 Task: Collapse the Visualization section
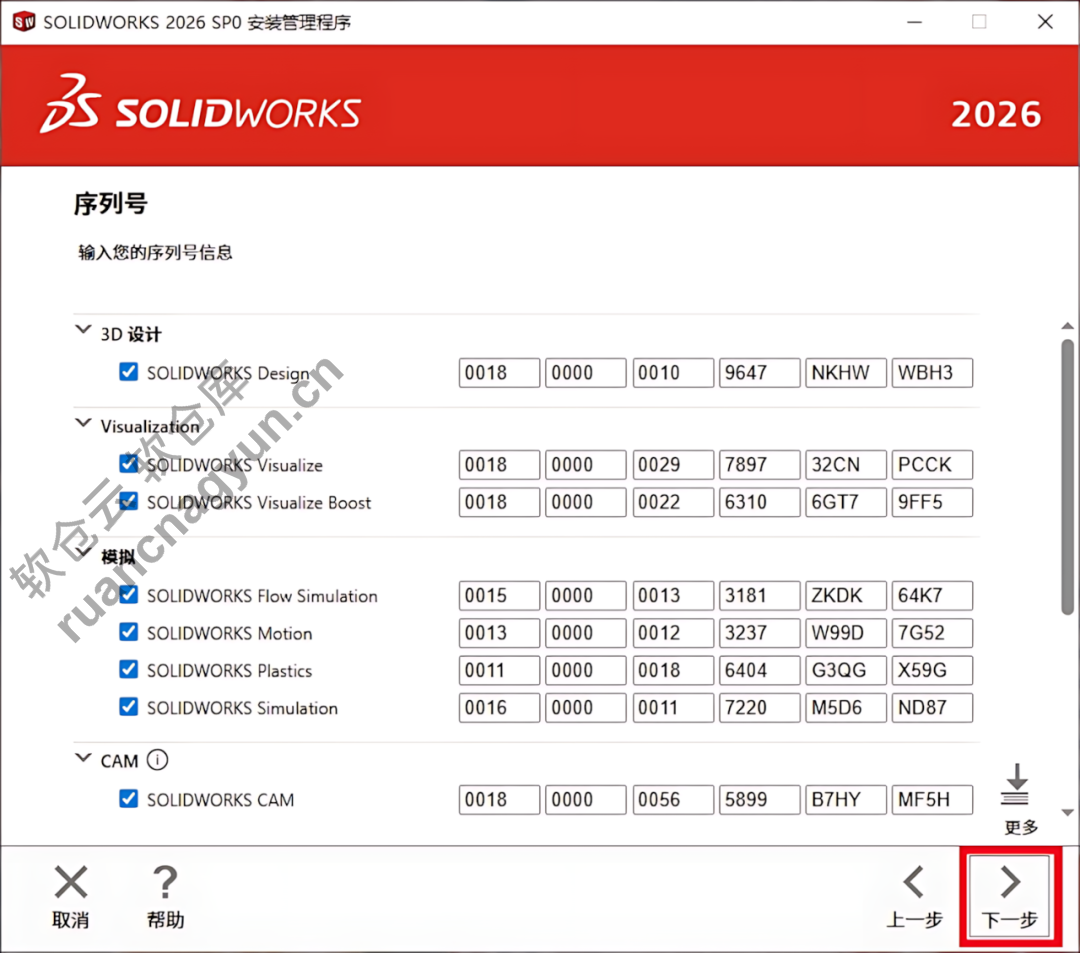click(x=82, y=423)
